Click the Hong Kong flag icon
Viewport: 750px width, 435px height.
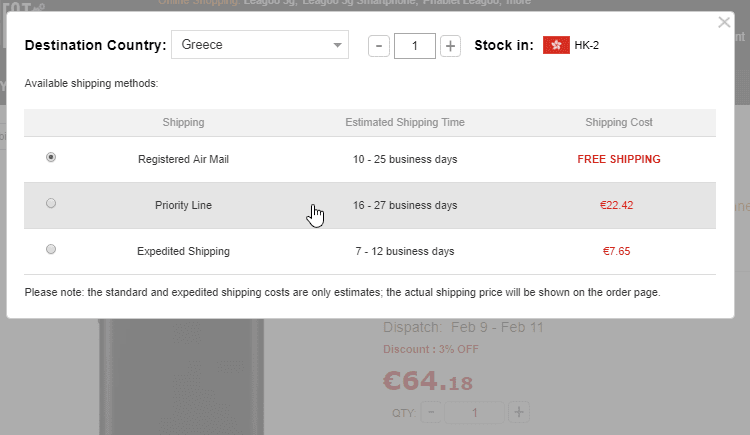click(556, 45)
